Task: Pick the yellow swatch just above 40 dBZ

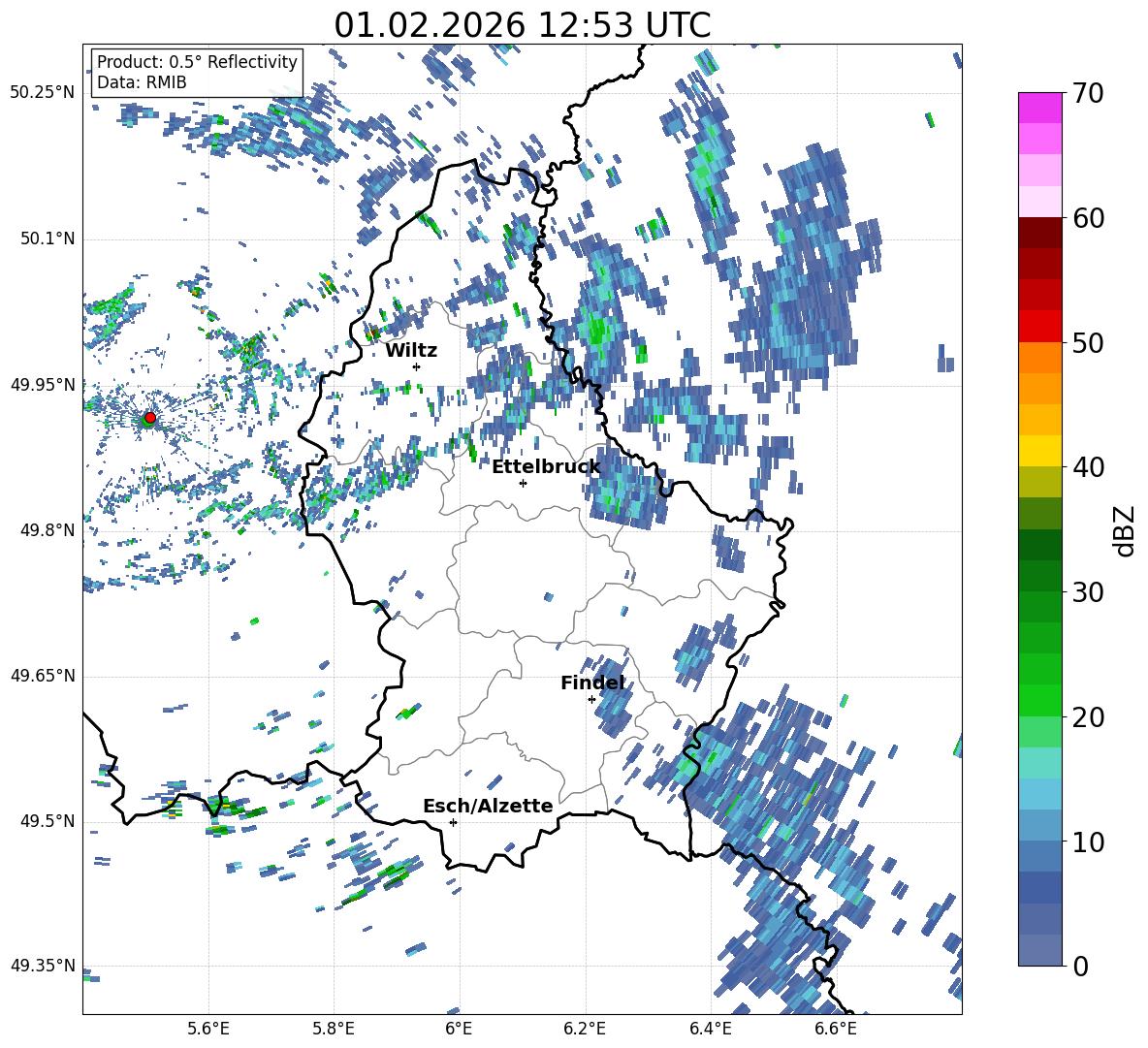Action: (x=1039, y=451)
